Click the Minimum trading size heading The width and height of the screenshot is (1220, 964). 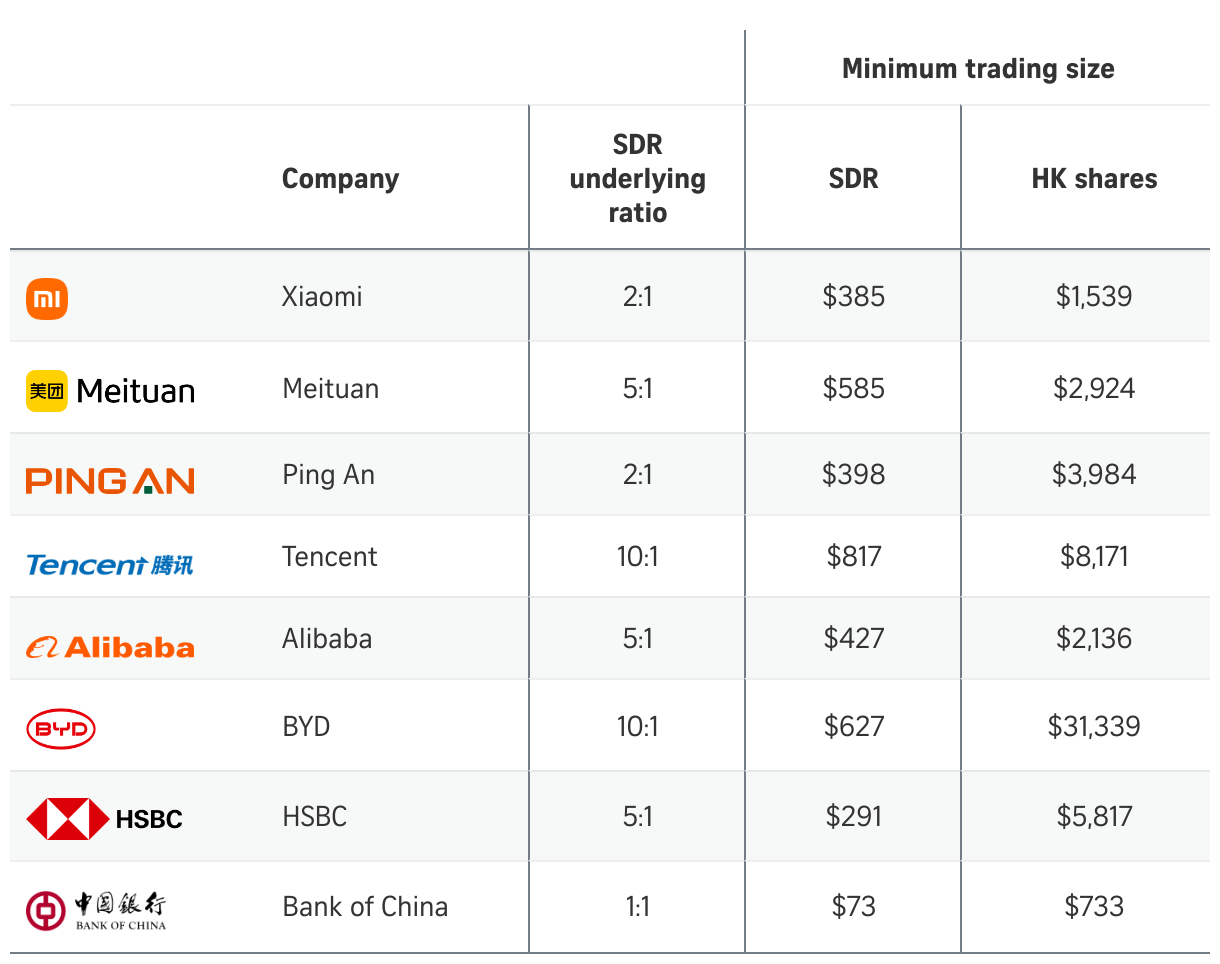pos(977,69)
